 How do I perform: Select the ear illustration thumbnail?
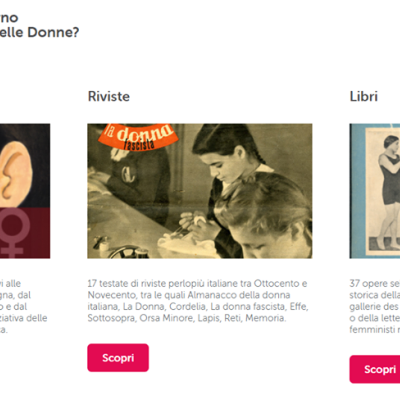(x=25, y=191)
